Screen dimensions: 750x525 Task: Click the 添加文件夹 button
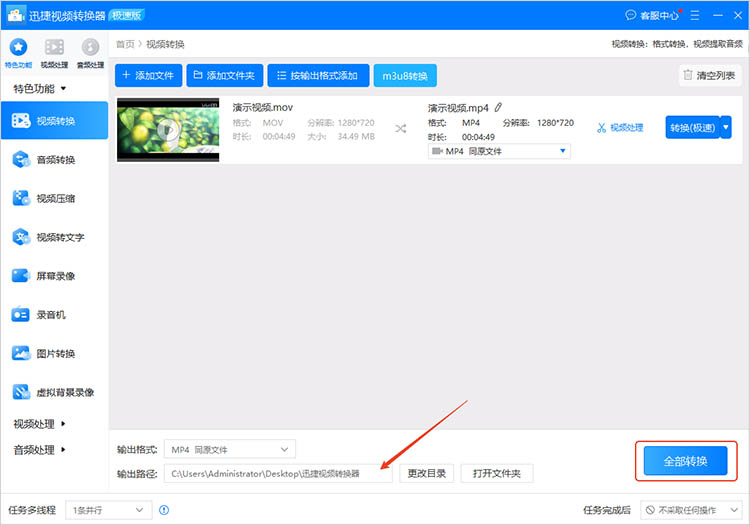tap(225, 76)
